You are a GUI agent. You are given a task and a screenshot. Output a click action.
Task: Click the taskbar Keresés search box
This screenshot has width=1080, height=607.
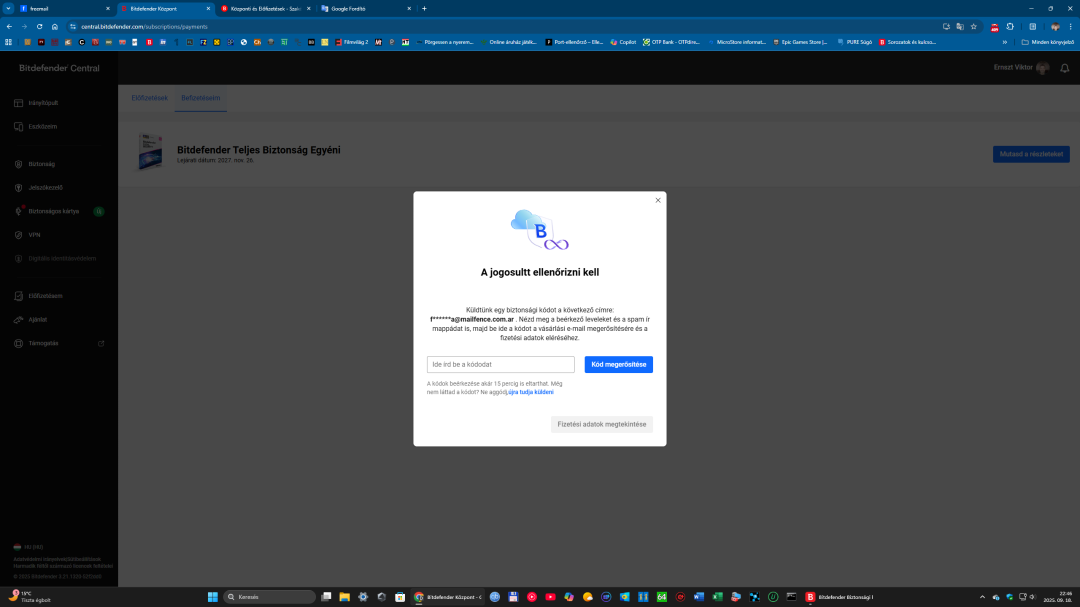(x=269, y=597)
